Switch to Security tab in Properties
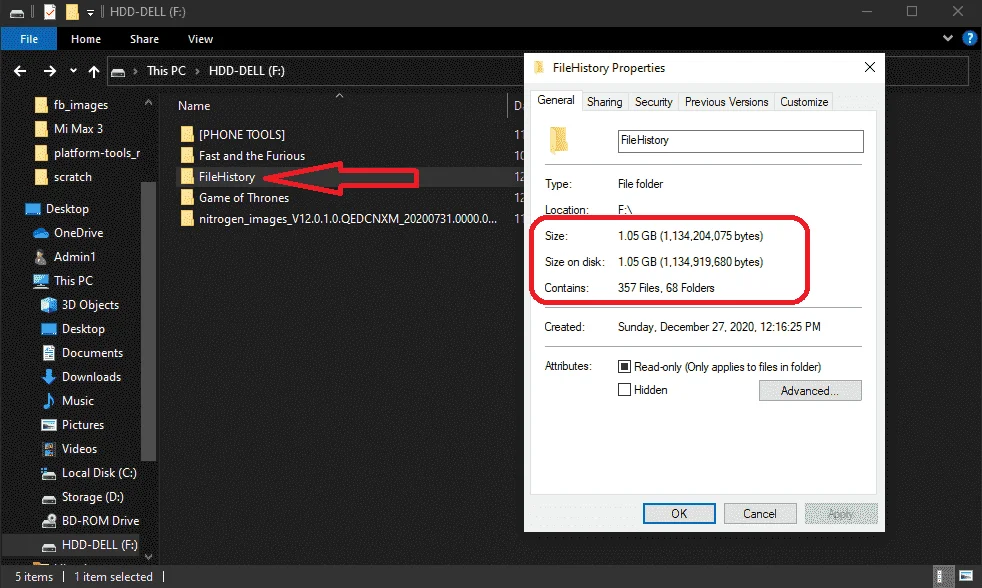982x588 pixels. pos(653,102)
